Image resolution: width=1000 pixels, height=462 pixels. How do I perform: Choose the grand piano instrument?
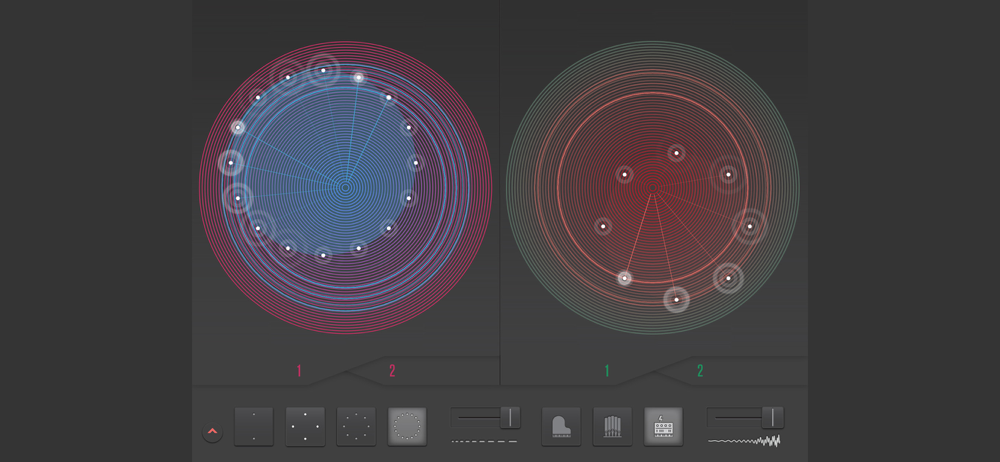coord(561,426)
